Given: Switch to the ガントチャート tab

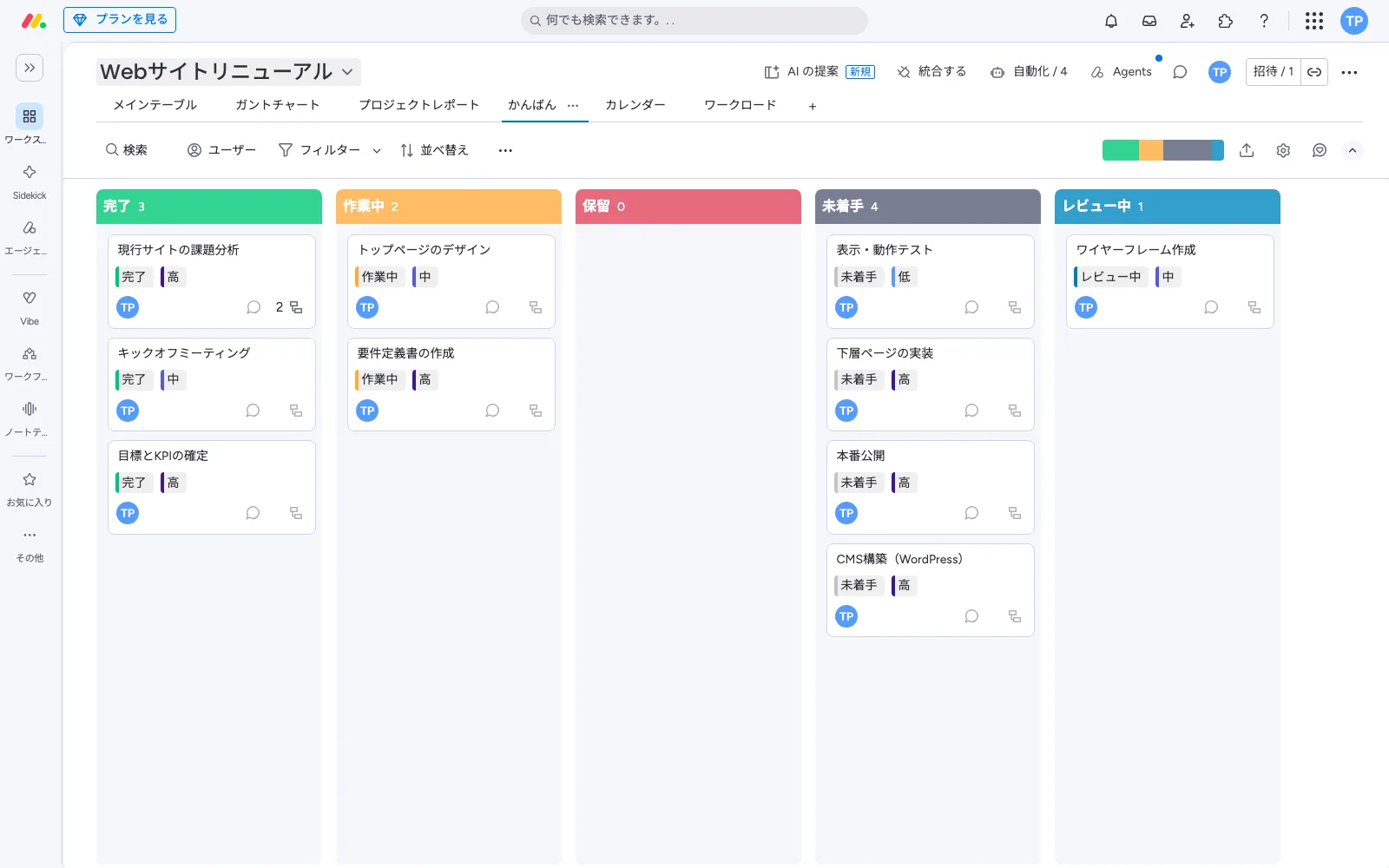Looking at the screenshot, I should coord(278,105).
